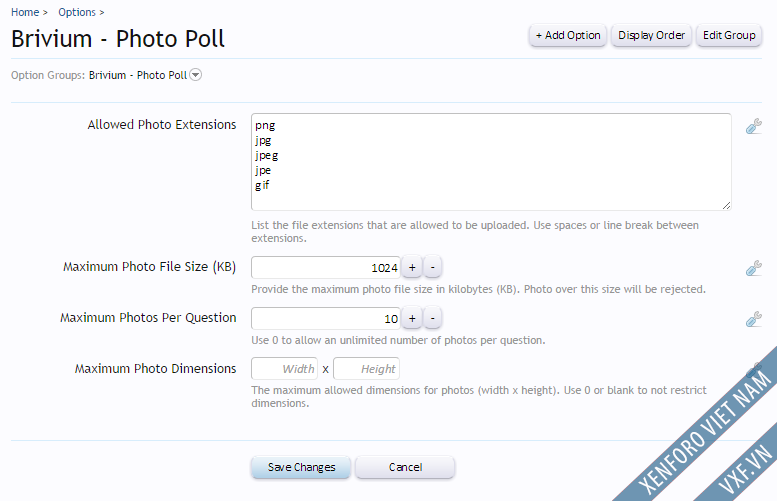Click edit wrench icon for Maximum Photo File Size
The image size is (777, 501).
point(753,268)
